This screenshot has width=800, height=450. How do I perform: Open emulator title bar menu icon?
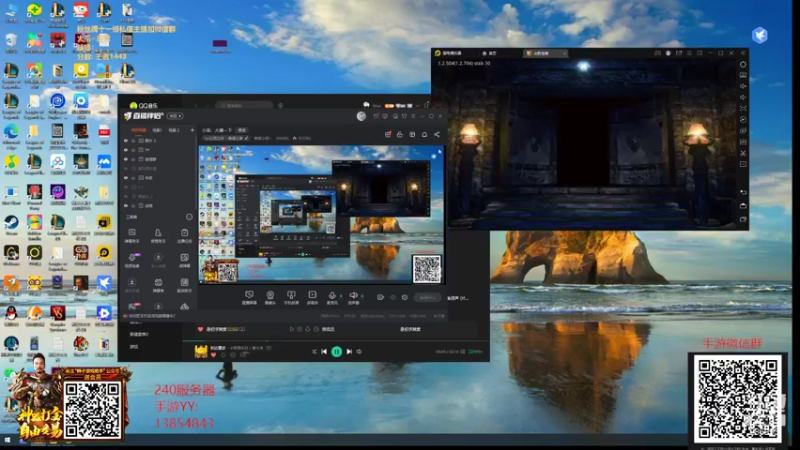(689, 53)
